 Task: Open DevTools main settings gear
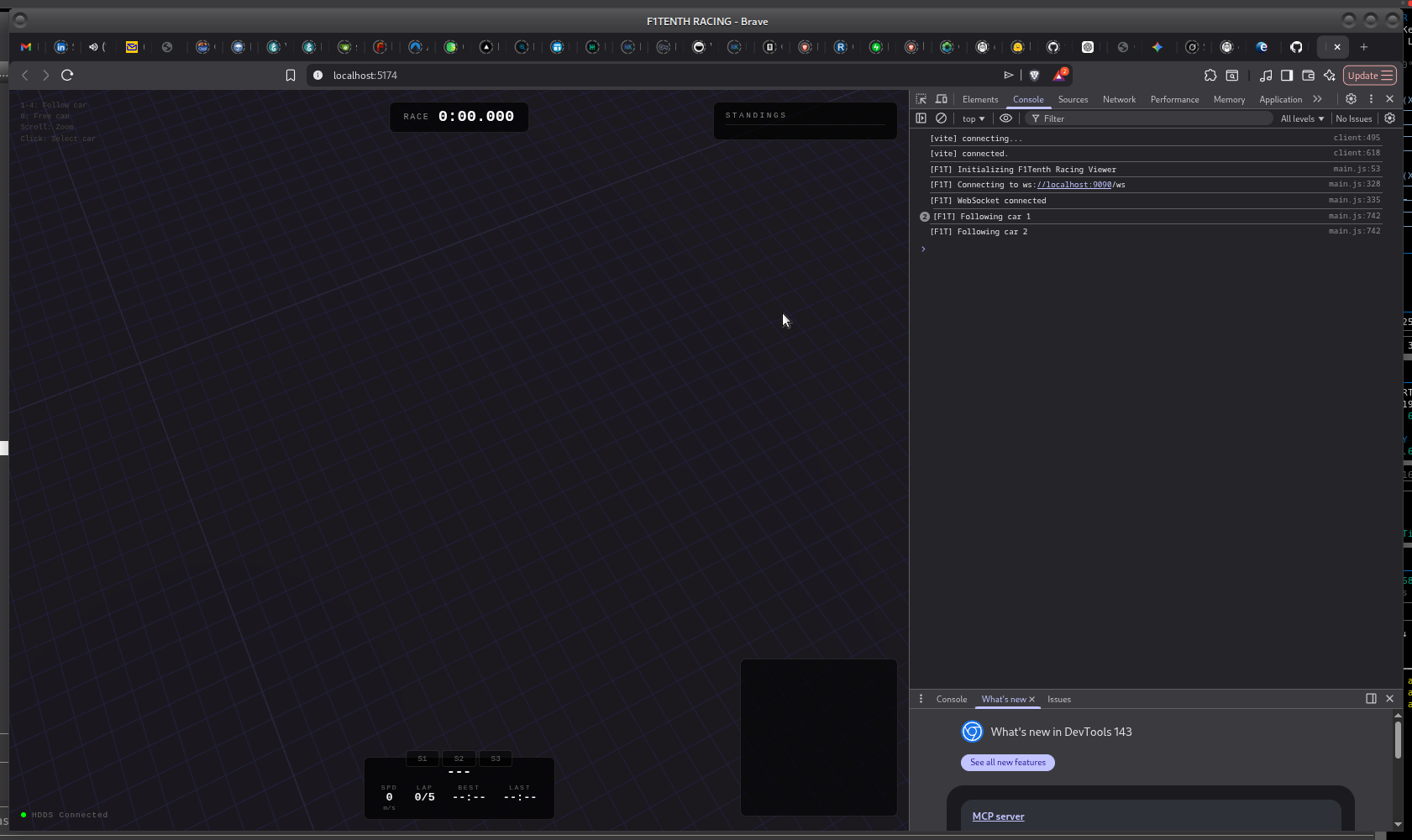pos(1351,99)
